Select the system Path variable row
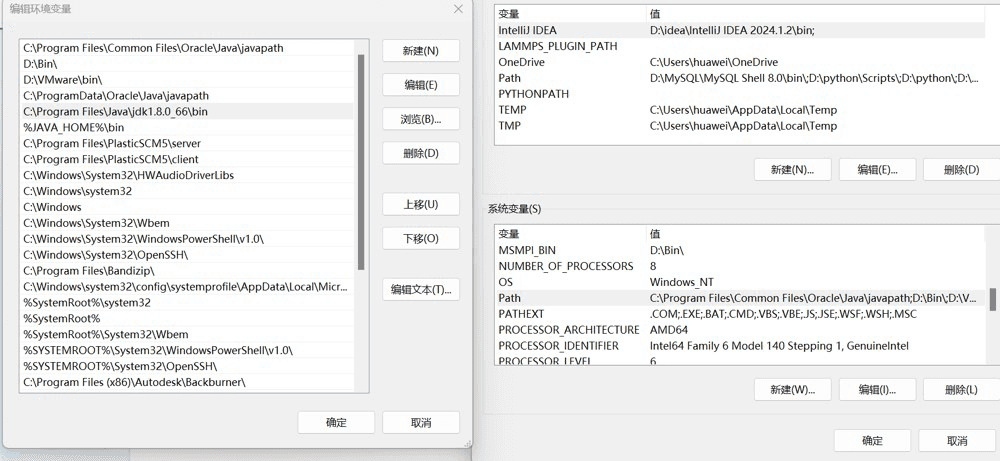Viewport: 1000px width, 461px height. (741, 298)
